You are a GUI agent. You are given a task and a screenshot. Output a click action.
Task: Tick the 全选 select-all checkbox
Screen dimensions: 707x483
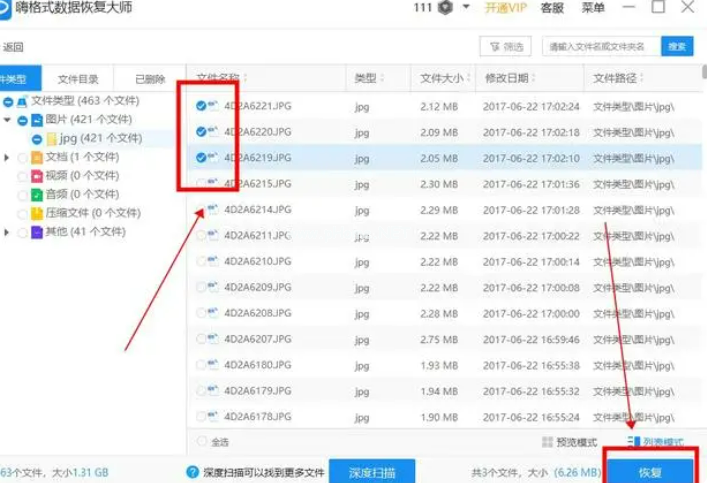(201, 442)
